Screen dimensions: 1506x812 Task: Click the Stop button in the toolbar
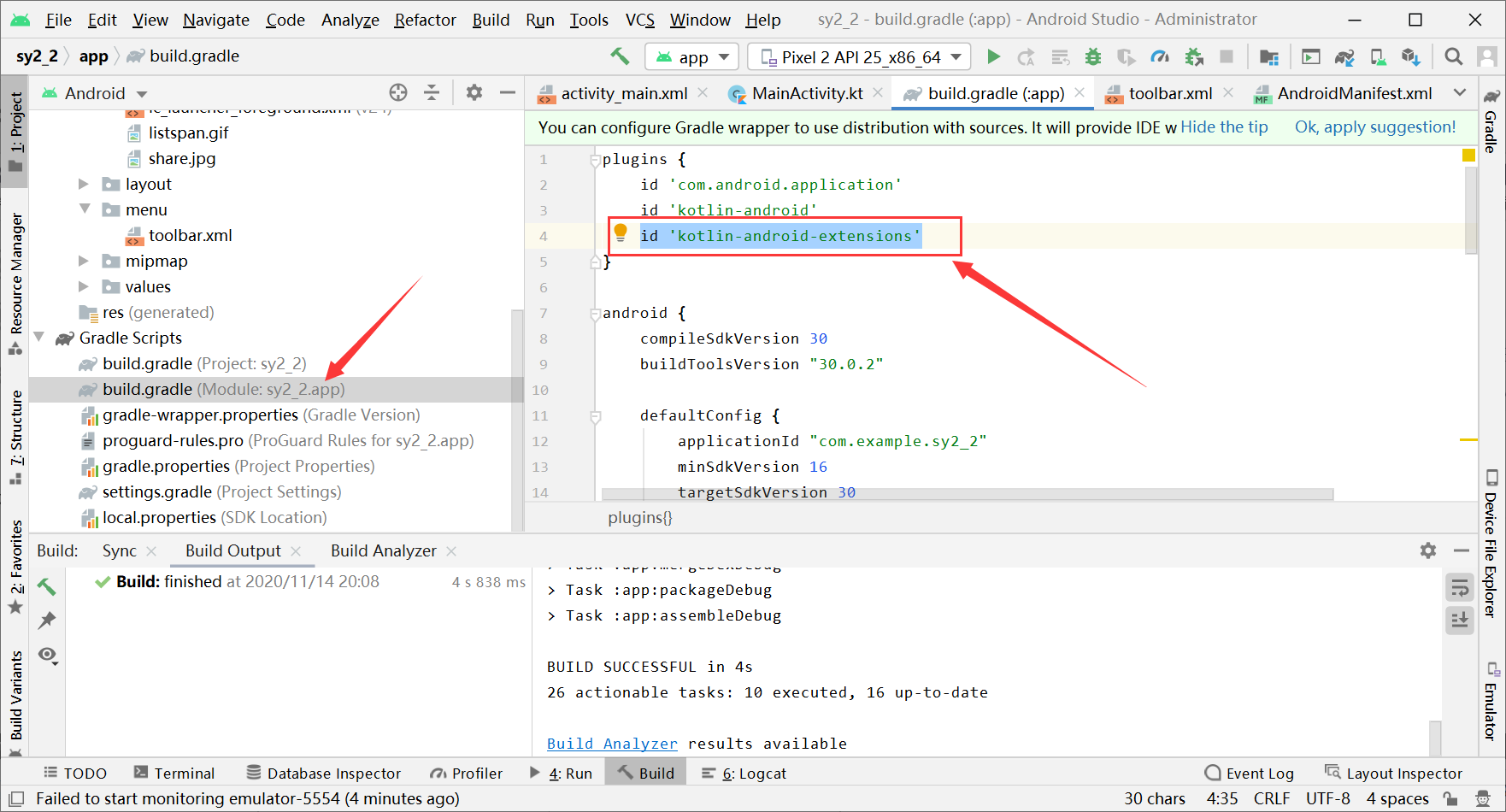[1227, 56]
